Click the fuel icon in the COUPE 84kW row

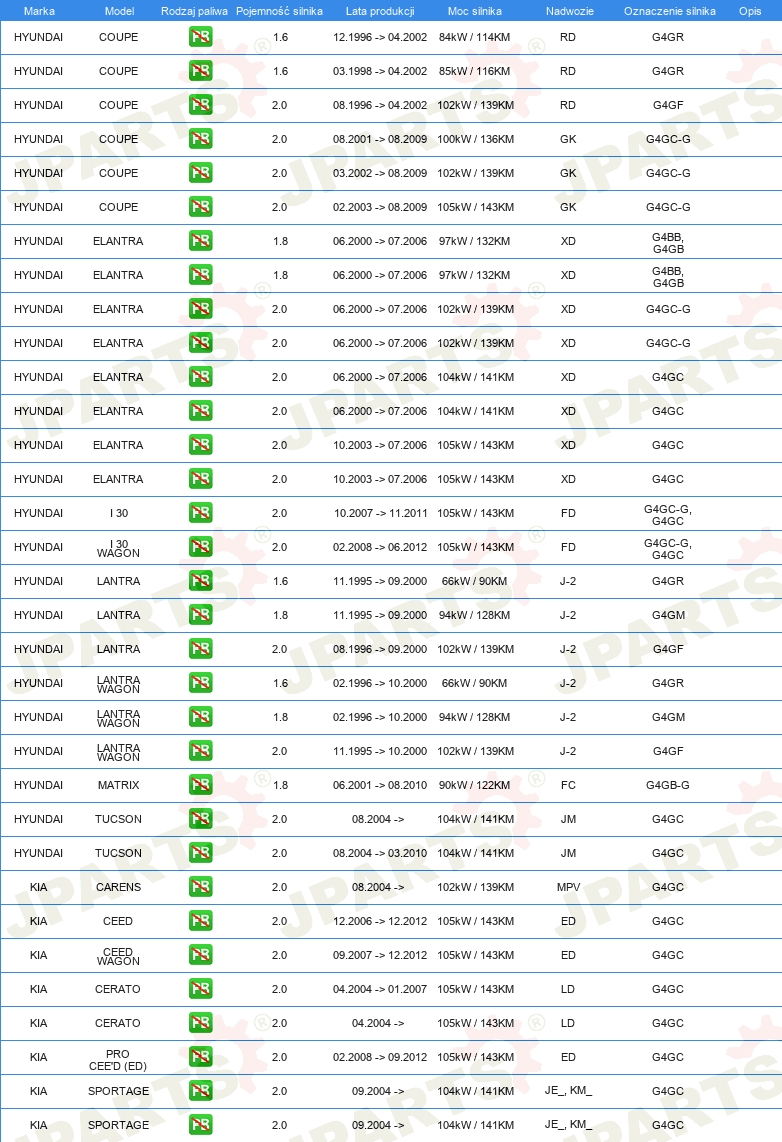click(x=200, y=36)
